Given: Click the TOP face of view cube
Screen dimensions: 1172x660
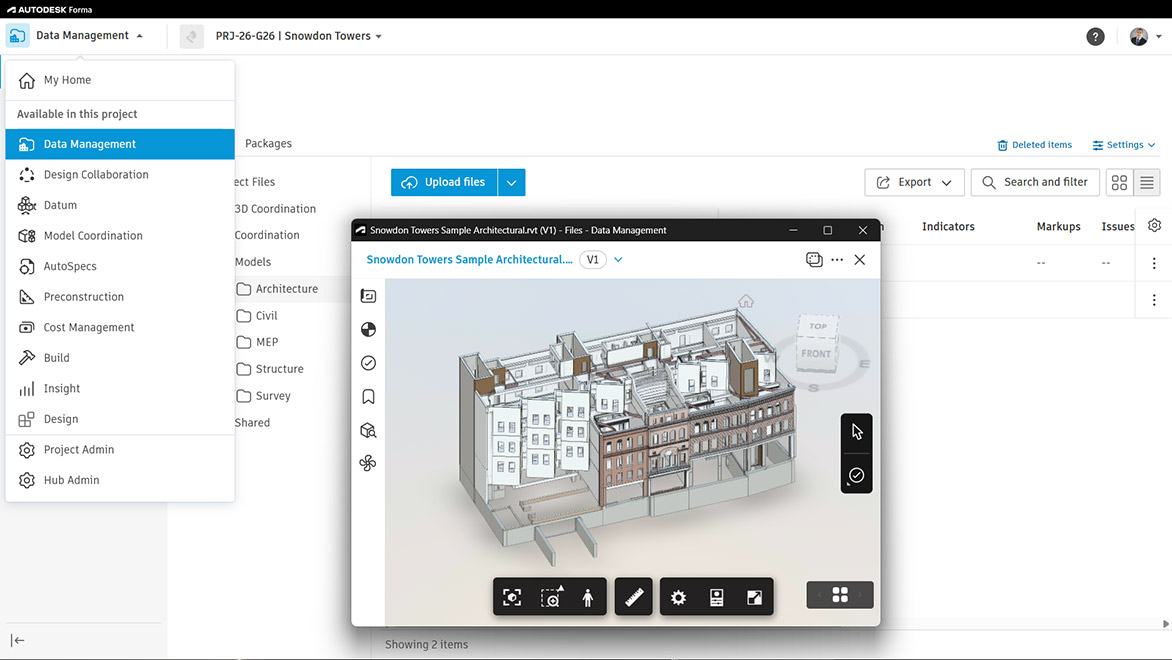Looking at the screenshot, I should pyautogui.click(x=818, y=327).
